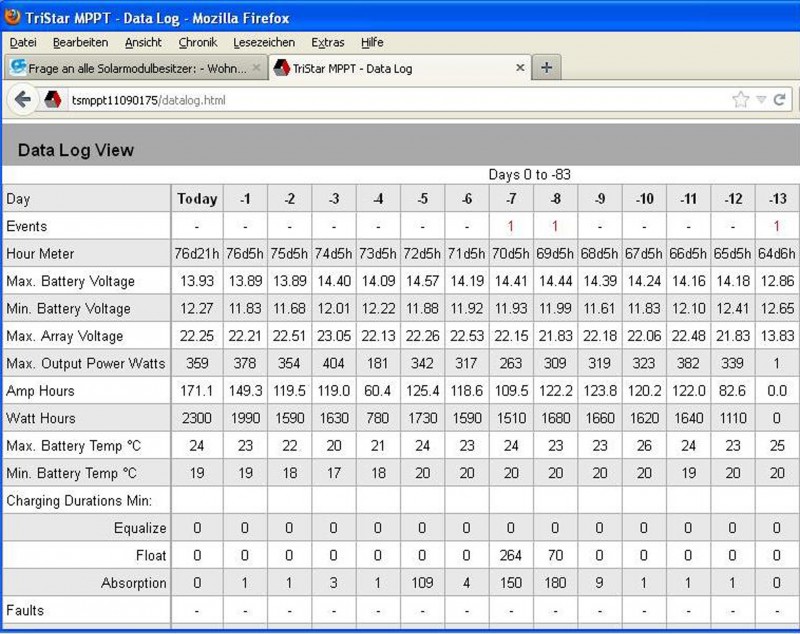Open a new tab with the plus button
Viewport: 800px width, 634px height.
(546, 68)
